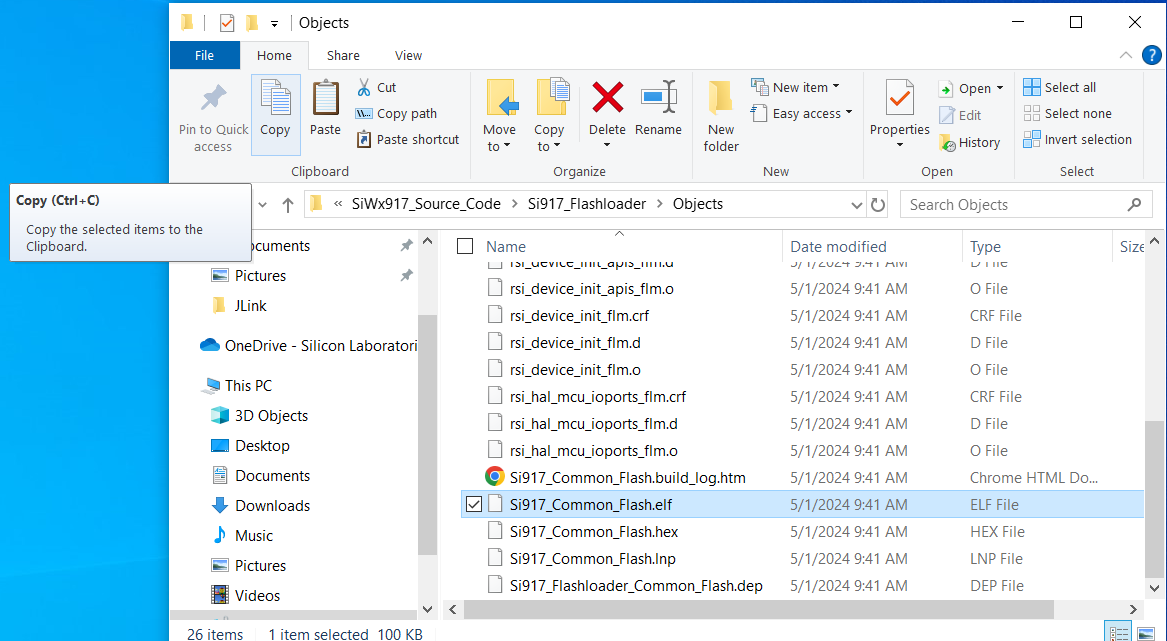
Task: Customize Quick Access Toolbar dropdown arrow
Action: pyautogui.click(x=274, y=24)
